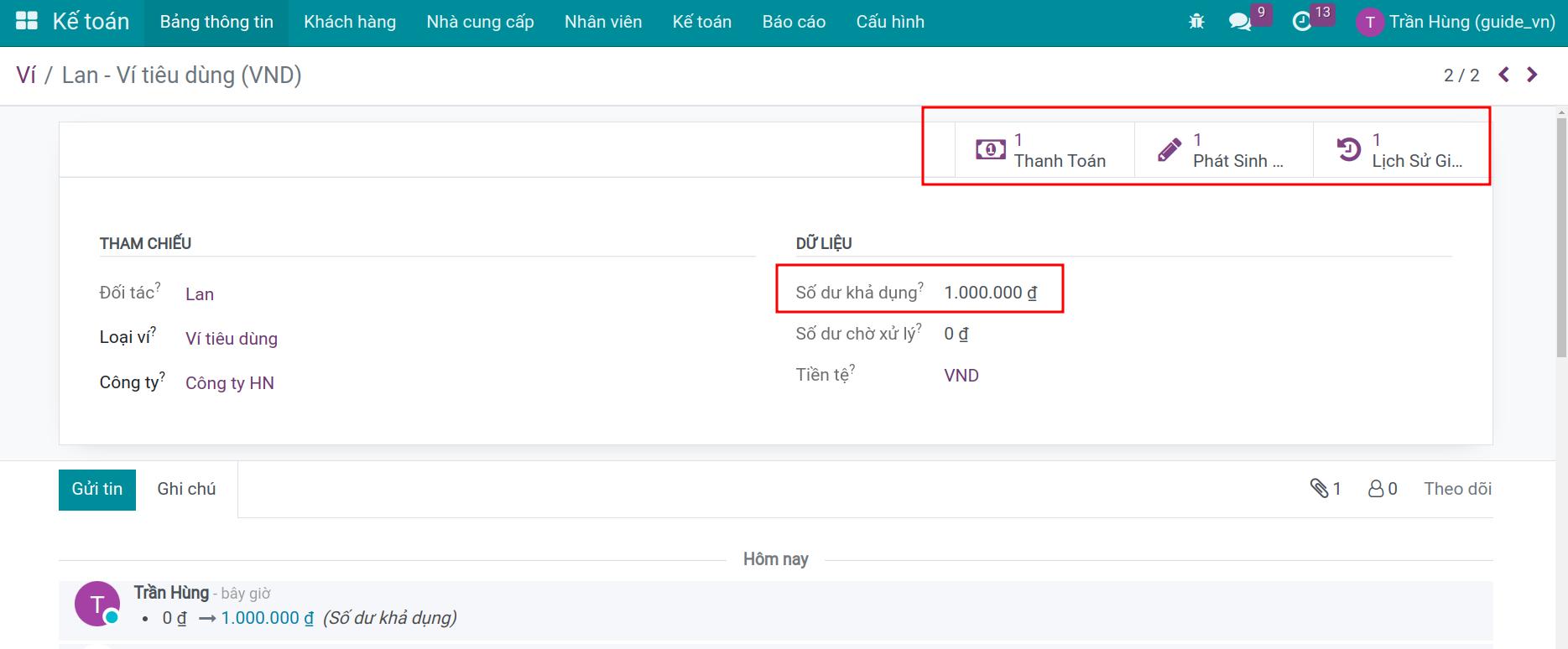Open the Cấu hình menu
The width and height of the screenshot is (1568, 649).
(x=890, y=22)
